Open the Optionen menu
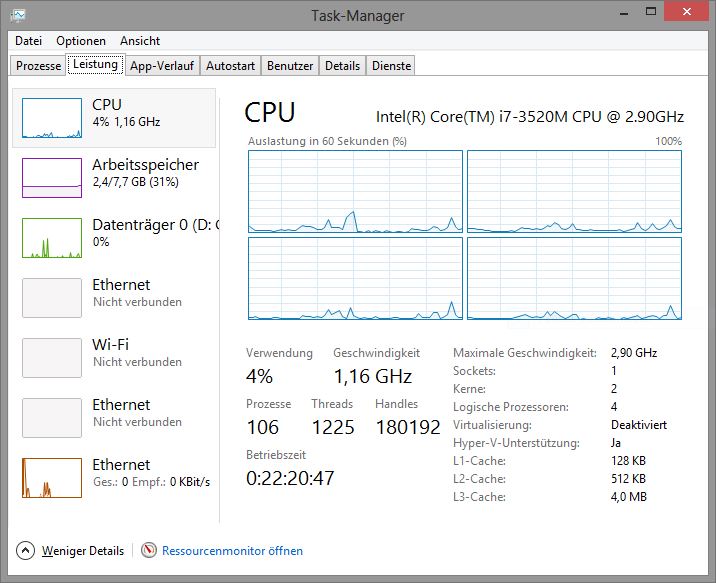This screenshot has width=716, height=583. [81, 41]
